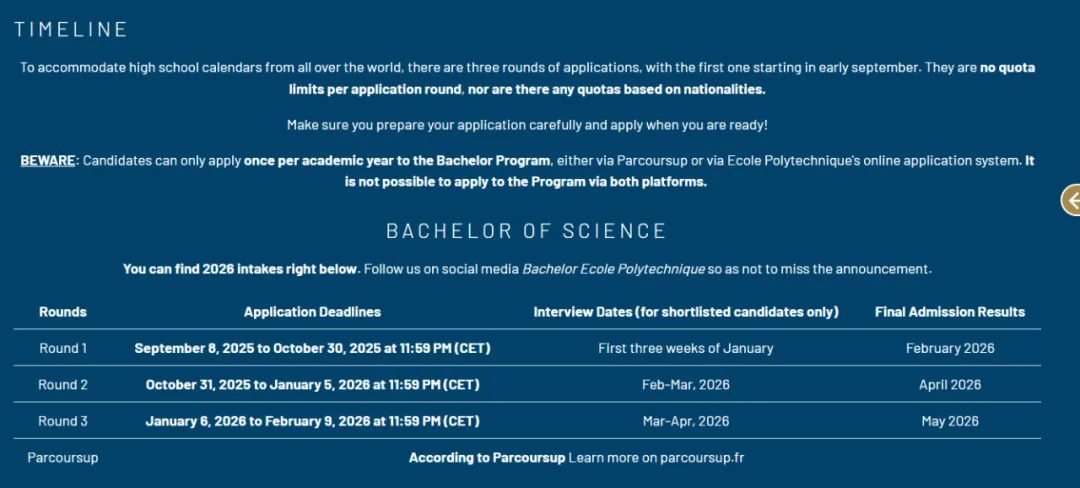
Task: Click the Round 3 deadline ending February 9, 2026
Action: [x=312, y=421]
